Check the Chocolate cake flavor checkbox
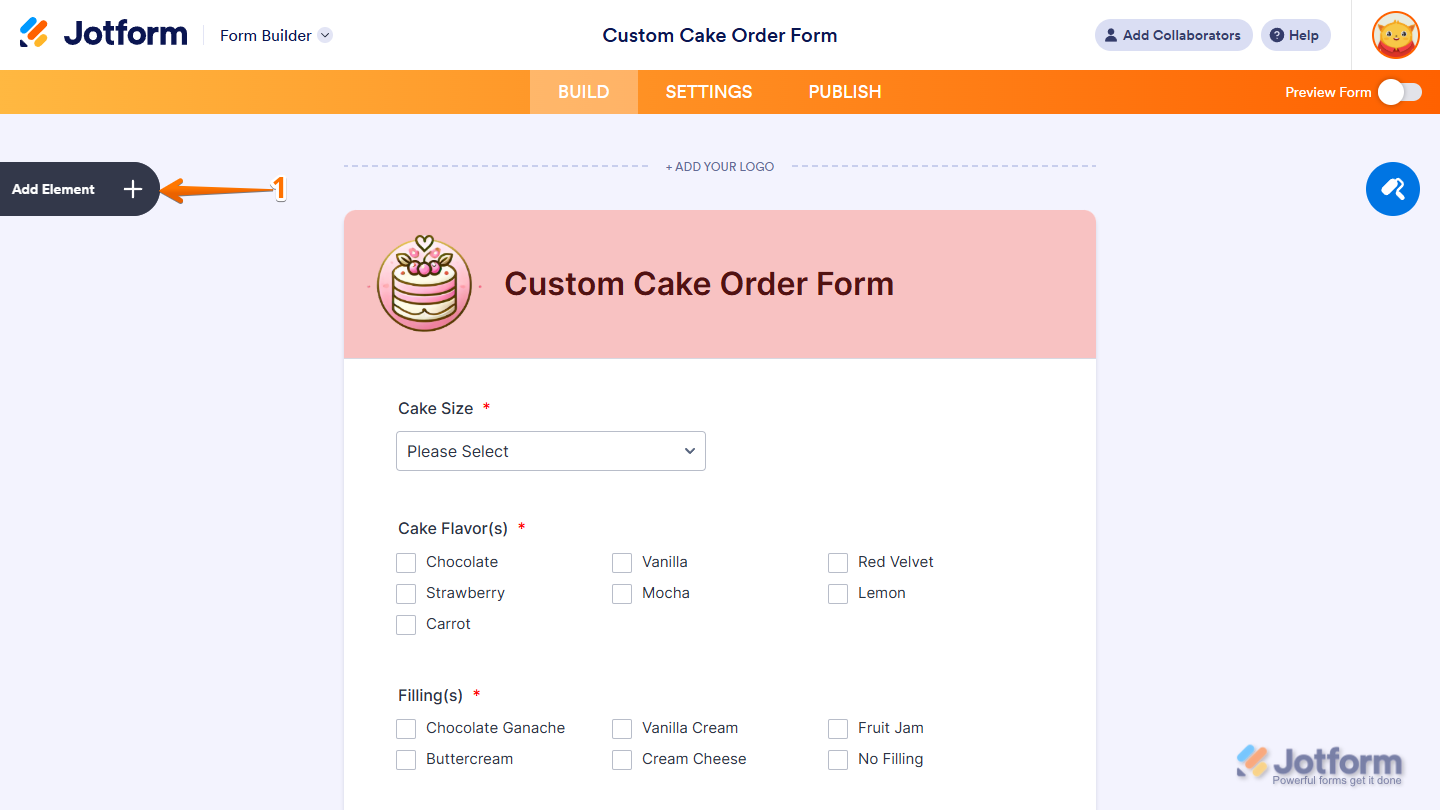The width and height of the screenshot is (1440, 810). pyautogui.click(x=406, y=562)
